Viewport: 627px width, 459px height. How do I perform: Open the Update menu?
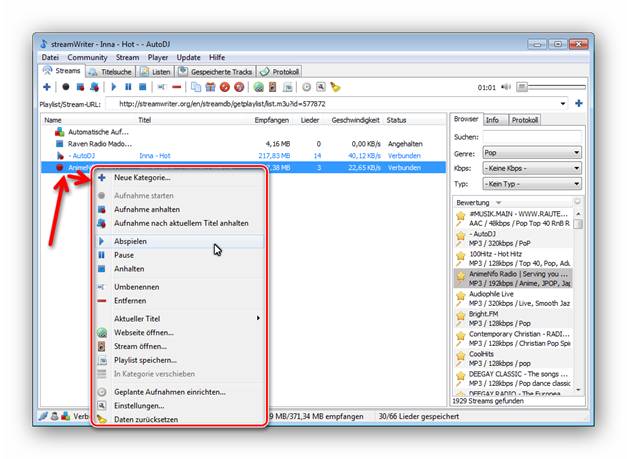(188, 58)
